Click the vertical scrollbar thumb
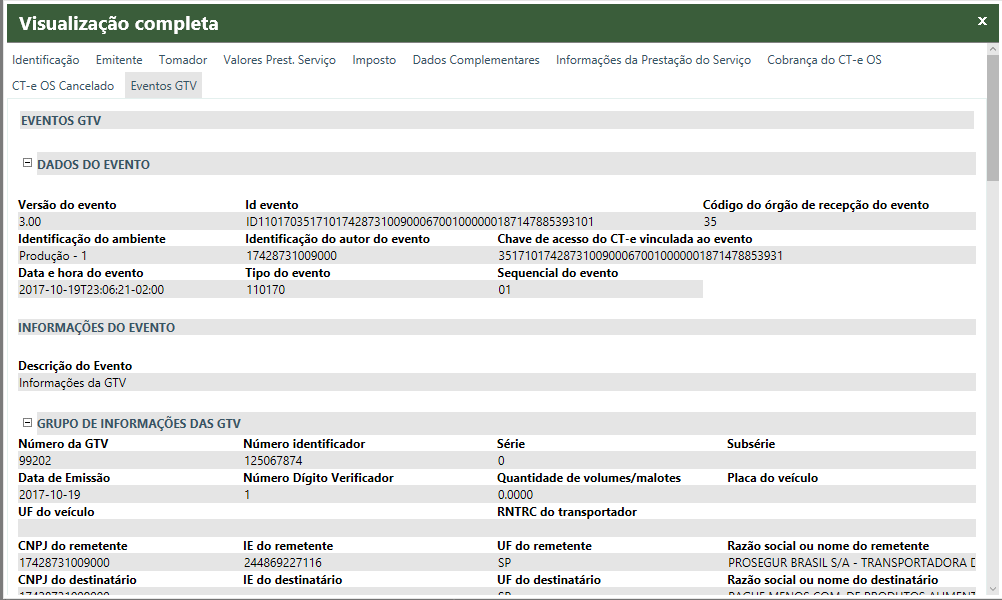The width and height of the screenshot is (1002, 600). click(992, 115)
